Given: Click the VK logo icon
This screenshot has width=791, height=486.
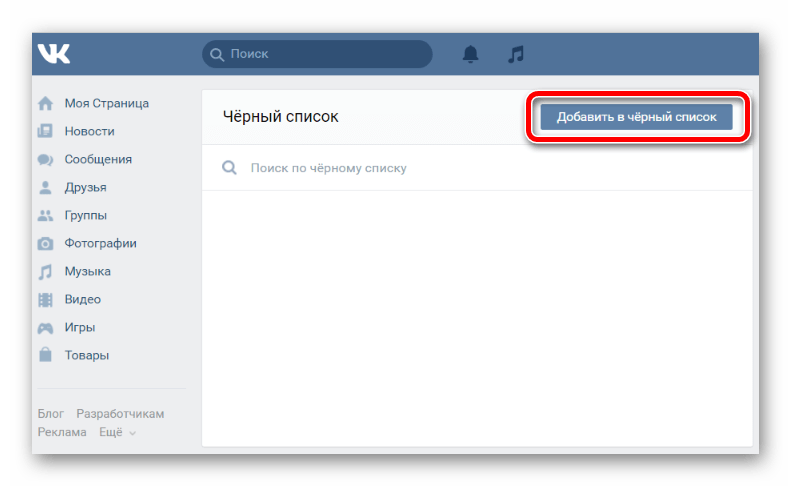Looking at the screenshot, I should (x=54, y=54).
